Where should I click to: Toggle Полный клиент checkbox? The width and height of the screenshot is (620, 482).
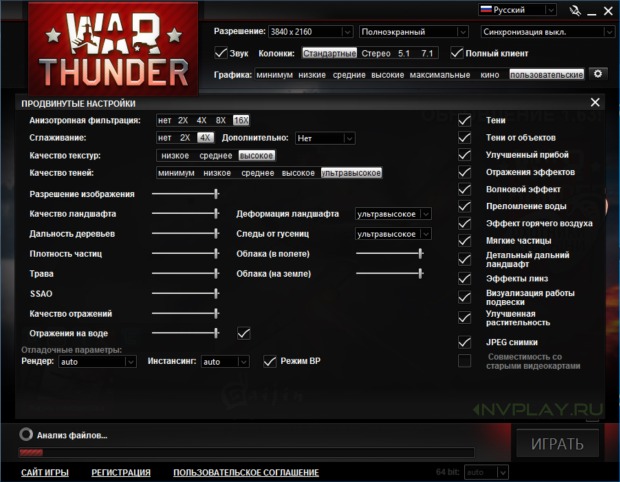pyautogui.click(x=457, y=53)
